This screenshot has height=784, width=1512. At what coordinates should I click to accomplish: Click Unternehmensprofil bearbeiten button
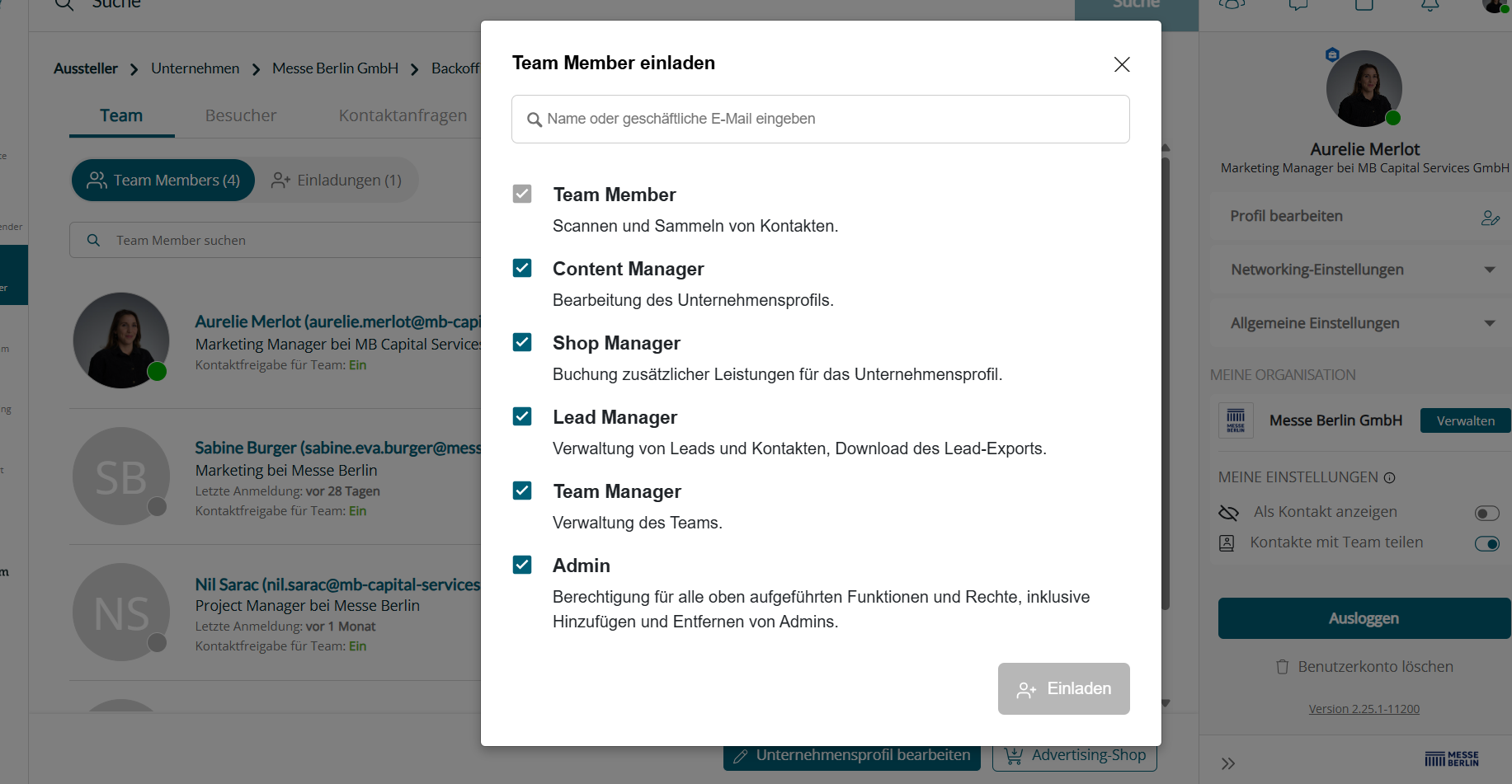pyautogui.click(x=852, y=755)
